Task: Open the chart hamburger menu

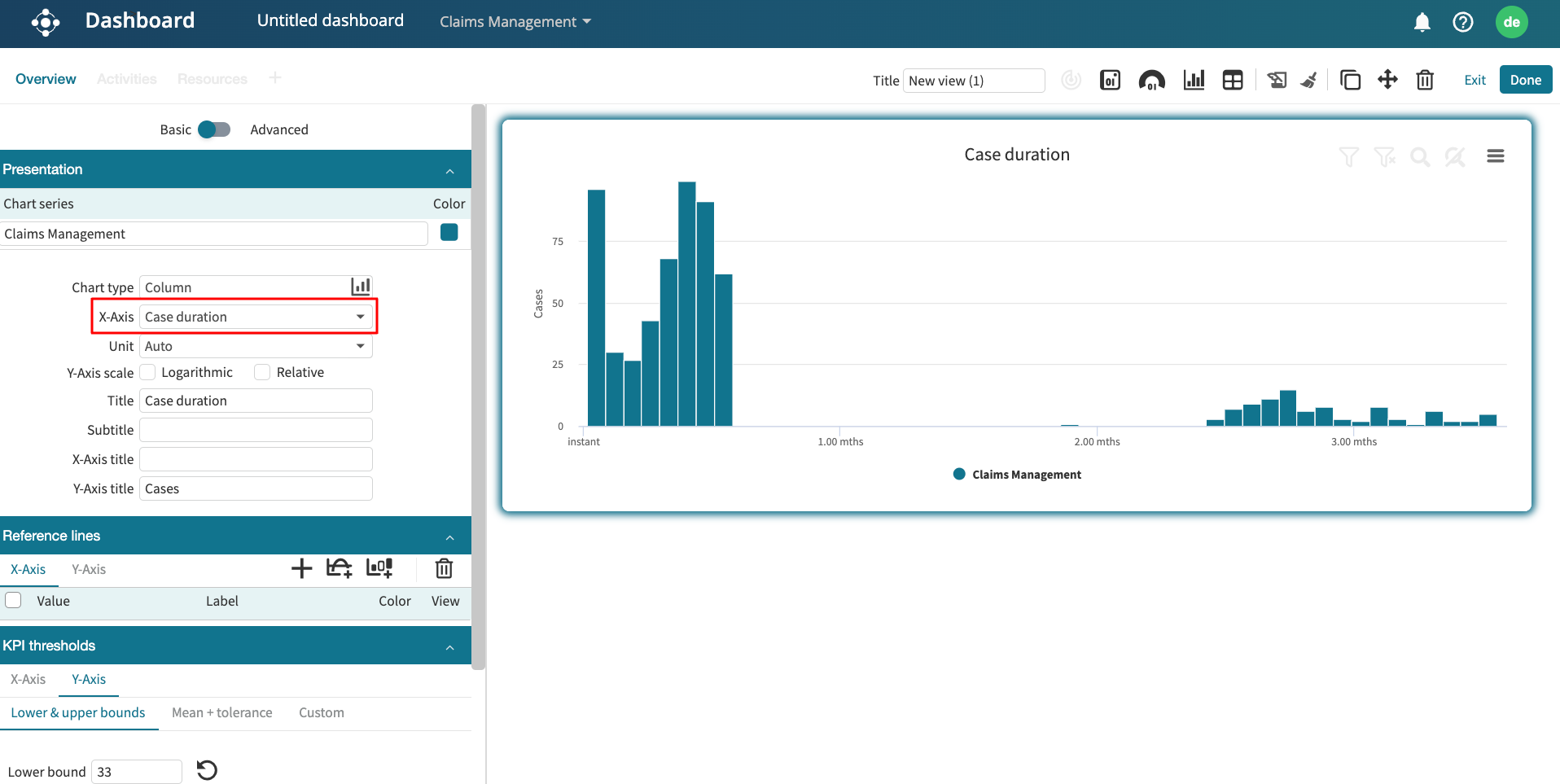Action: 1495,156
